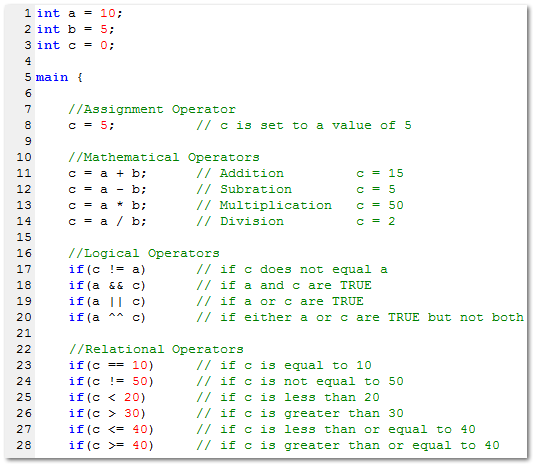The image size is (538, 467).
Task: Click the red value 50 on line 24
Action: pos(140,381)
